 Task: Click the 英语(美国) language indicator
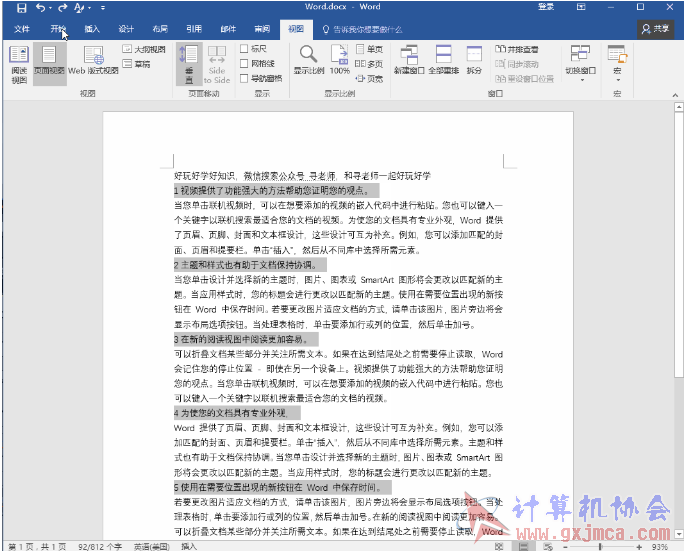tap(152, 547)
